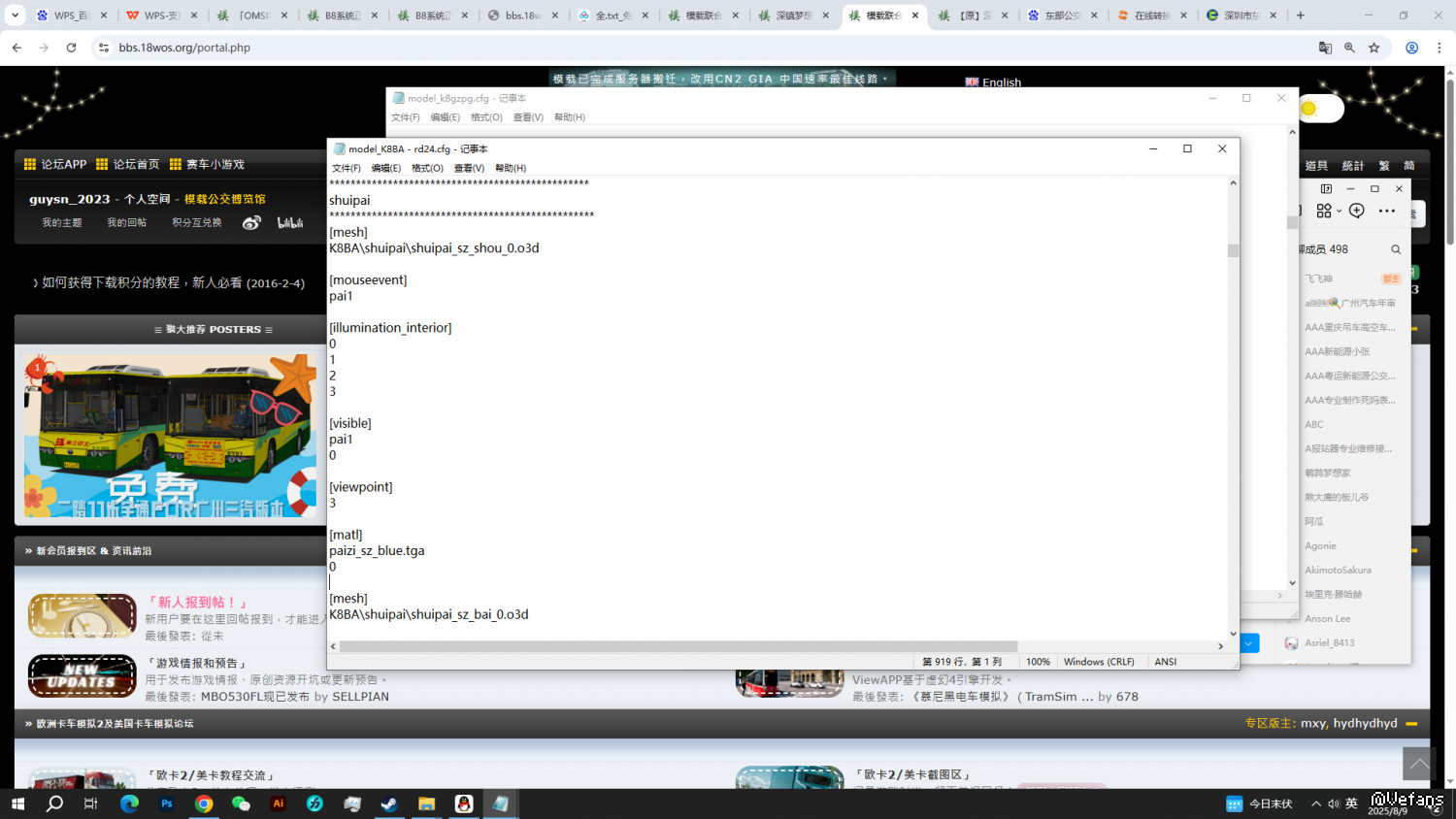Go back in the browser
Image resolution: width=1456 pixels, height=819 pixels.
[x=17, y=48]
